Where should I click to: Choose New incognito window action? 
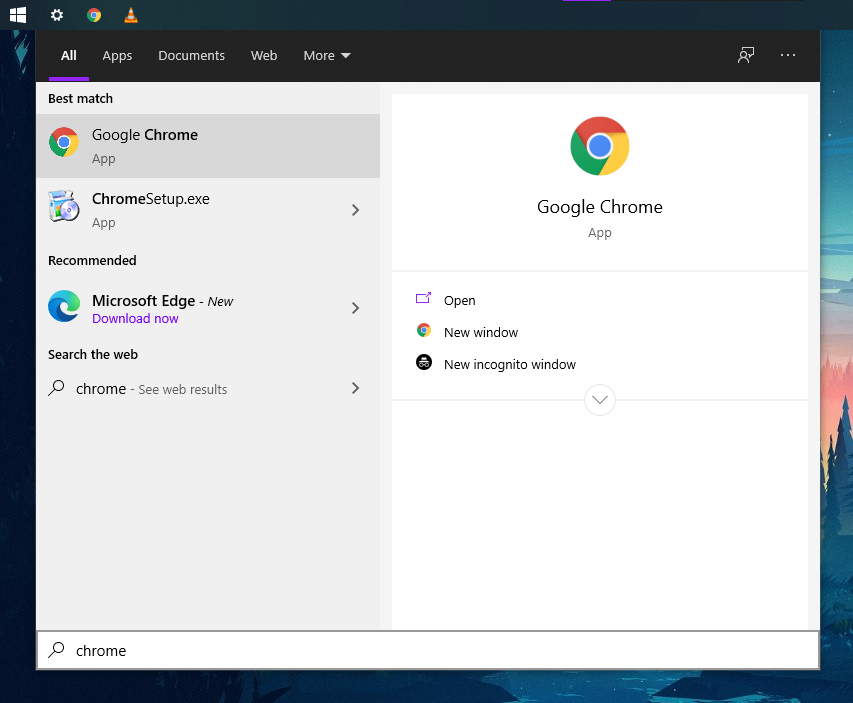510,365
